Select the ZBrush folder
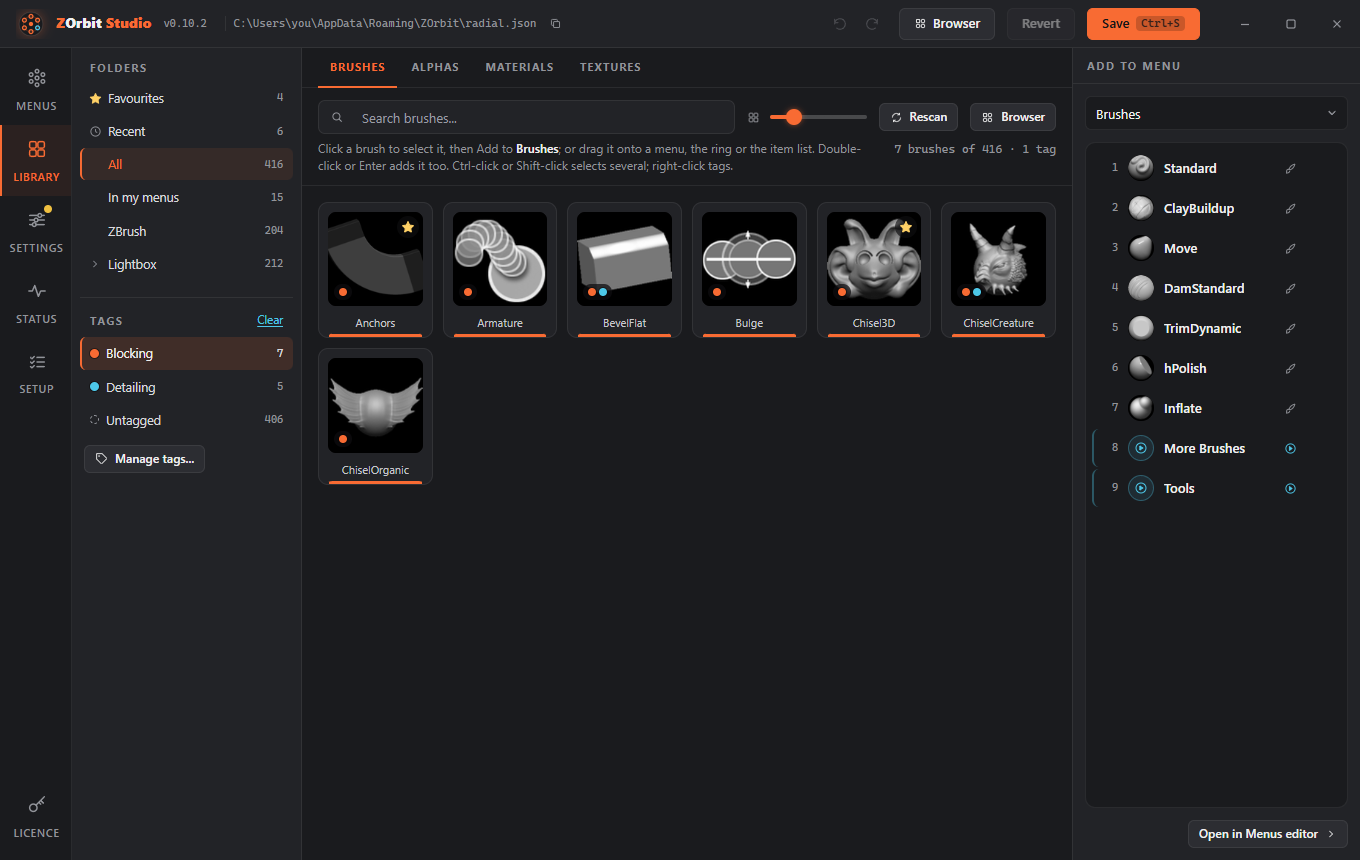 (186, 231)
